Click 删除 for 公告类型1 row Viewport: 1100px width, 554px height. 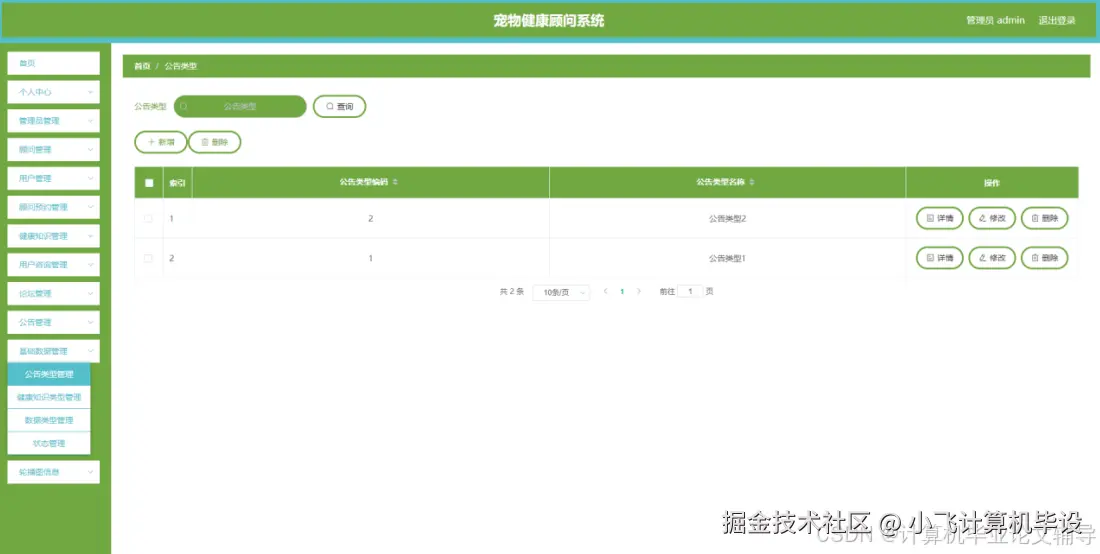tap(1045, 257)
